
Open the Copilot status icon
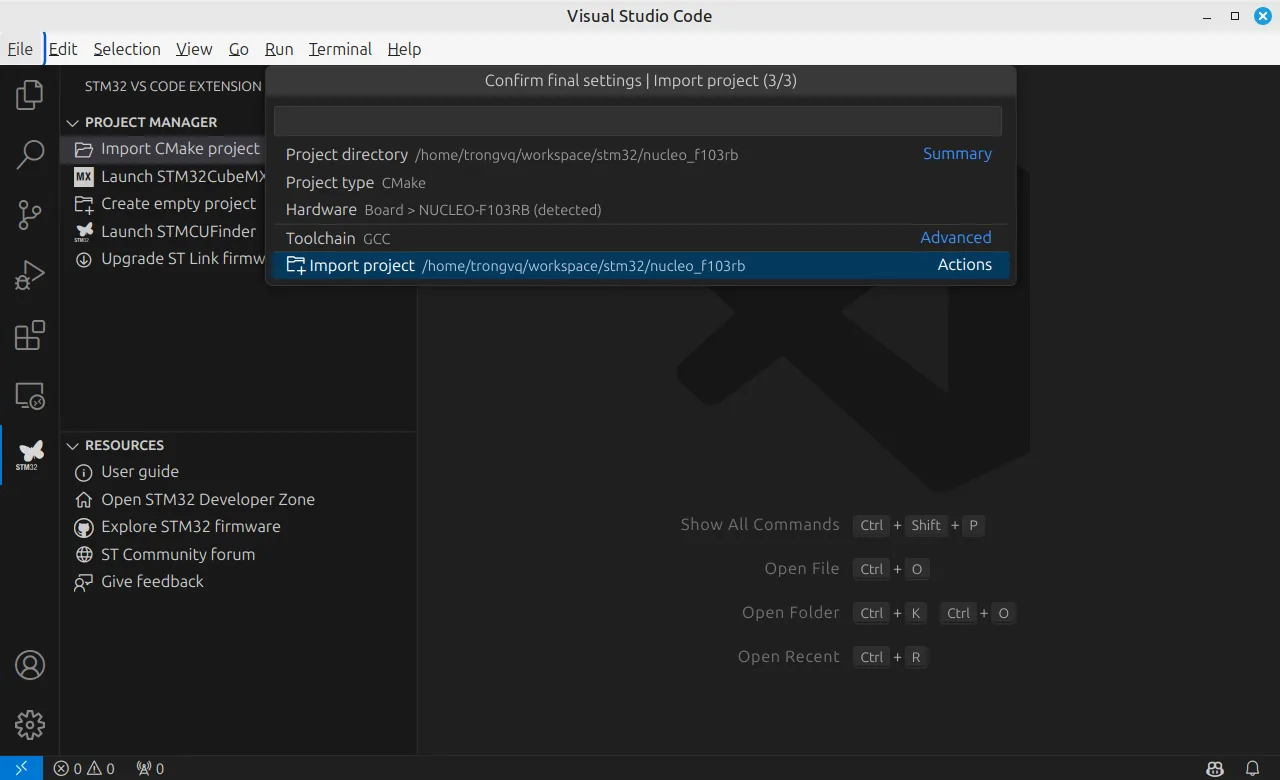tap(1215, 768)
